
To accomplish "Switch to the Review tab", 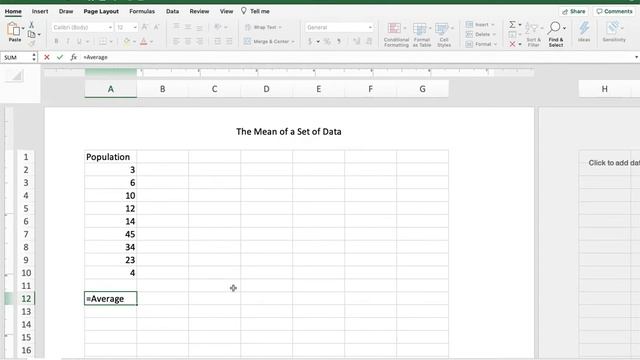I will (x=199, y=11).
